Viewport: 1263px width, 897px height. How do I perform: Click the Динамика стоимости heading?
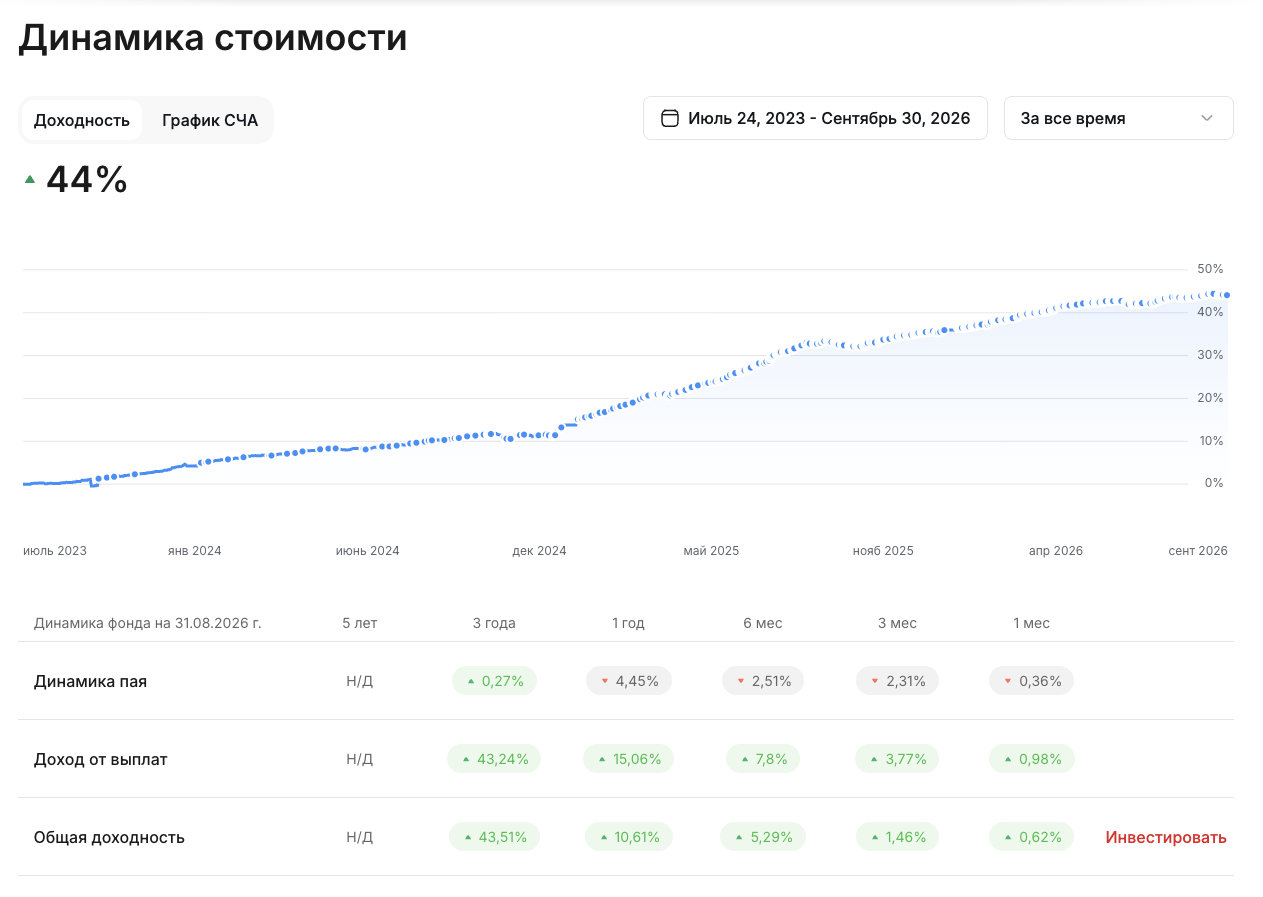click(213, 38)
